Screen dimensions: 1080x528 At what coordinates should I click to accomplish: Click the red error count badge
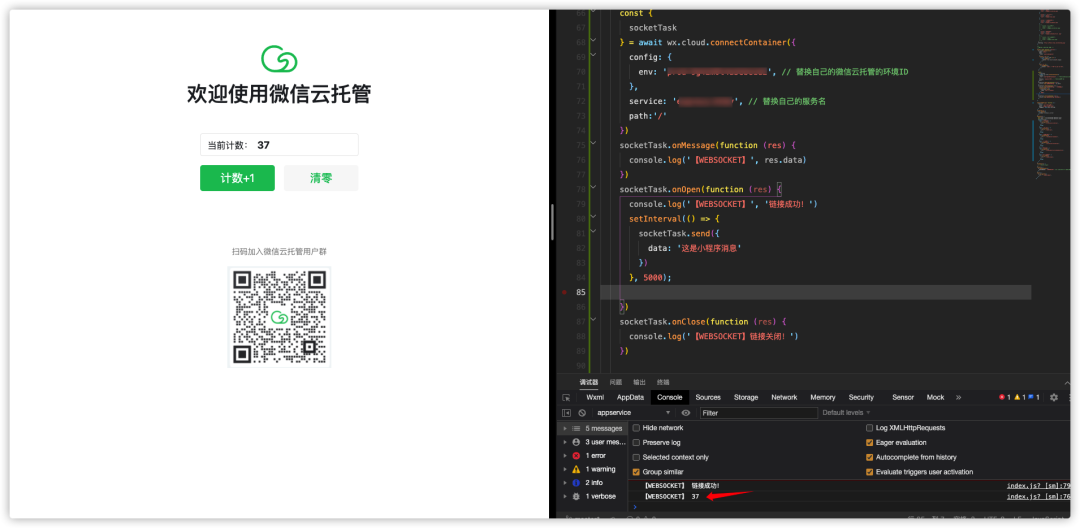[1005, 397]
